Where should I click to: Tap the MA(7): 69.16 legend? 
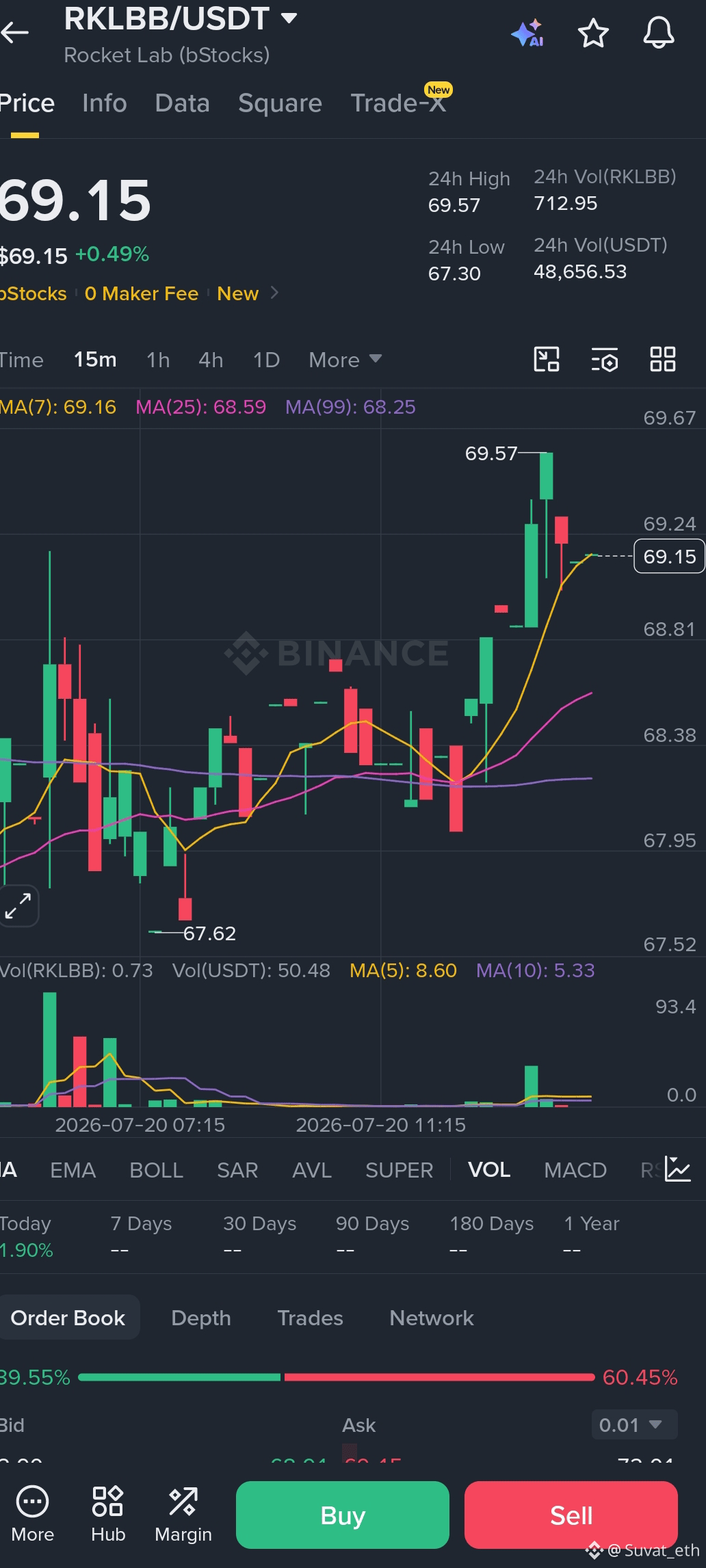click(x=58, y=407)
